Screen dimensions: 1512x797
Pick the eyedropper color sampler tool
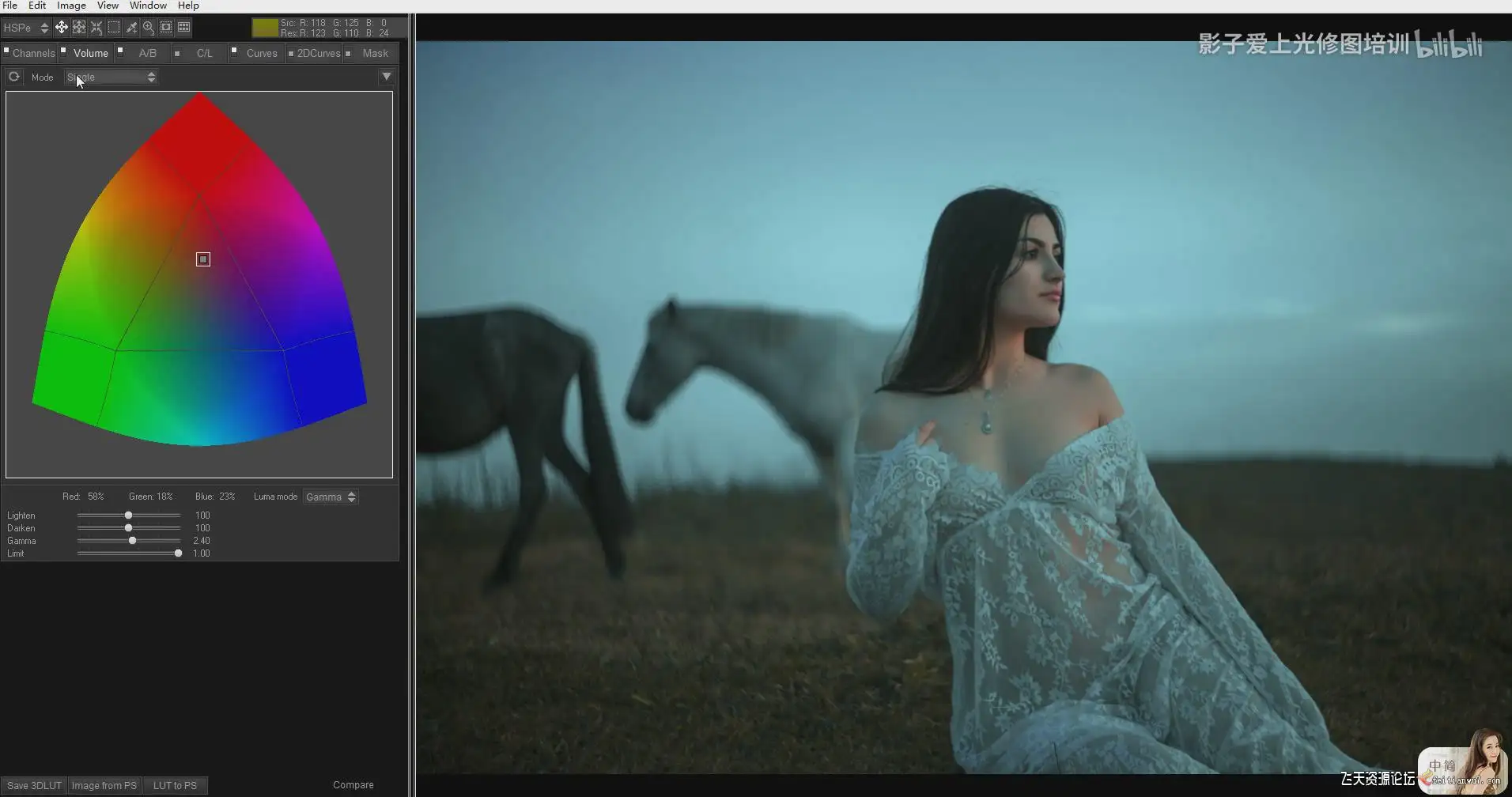131,27
